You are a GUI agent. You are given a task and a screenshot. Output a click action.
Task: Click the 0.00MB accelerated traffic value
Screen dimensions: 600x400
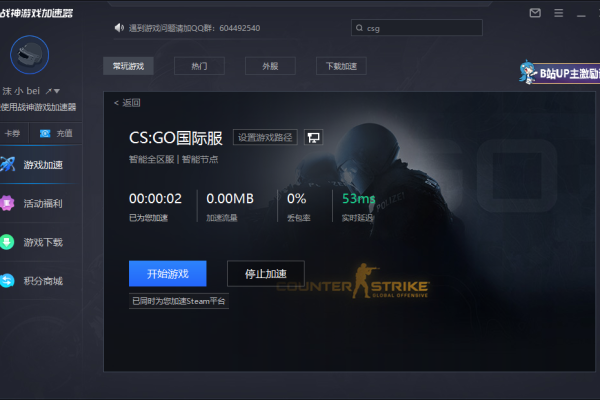[x=230, y=198]
